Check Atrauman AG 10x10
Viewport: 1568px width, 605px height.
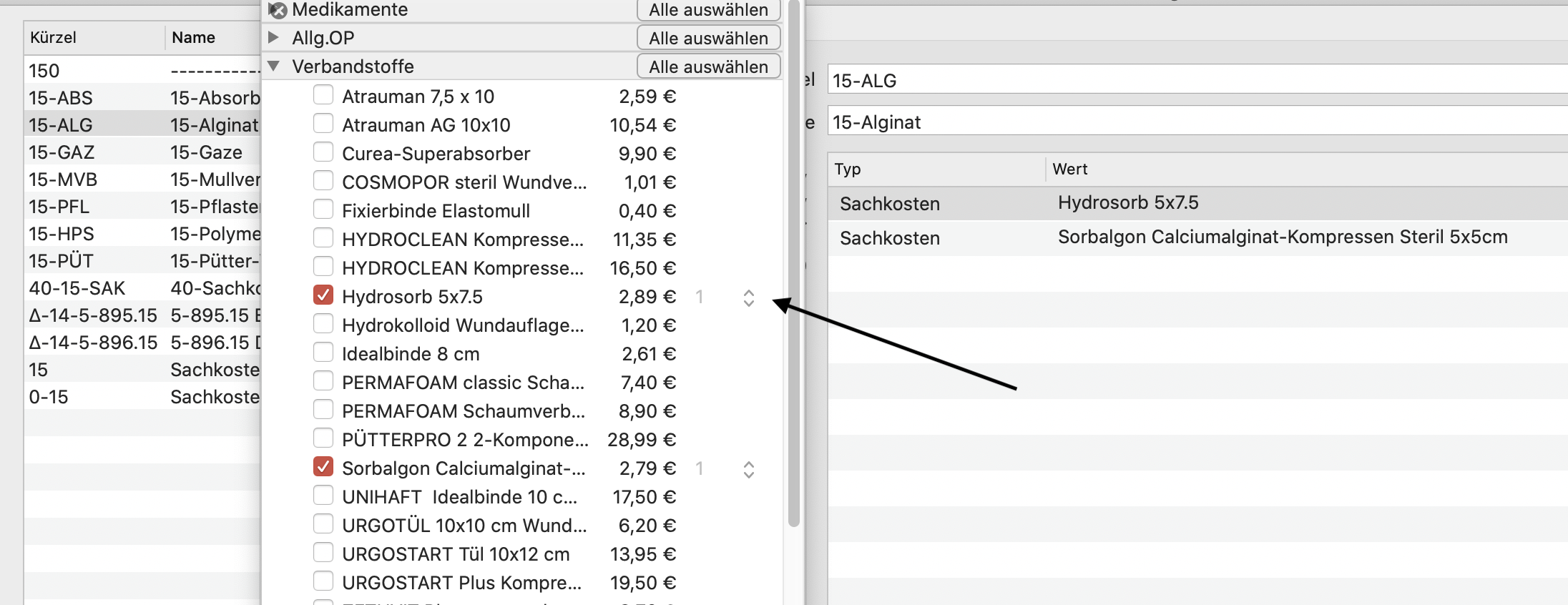[323, 124]
